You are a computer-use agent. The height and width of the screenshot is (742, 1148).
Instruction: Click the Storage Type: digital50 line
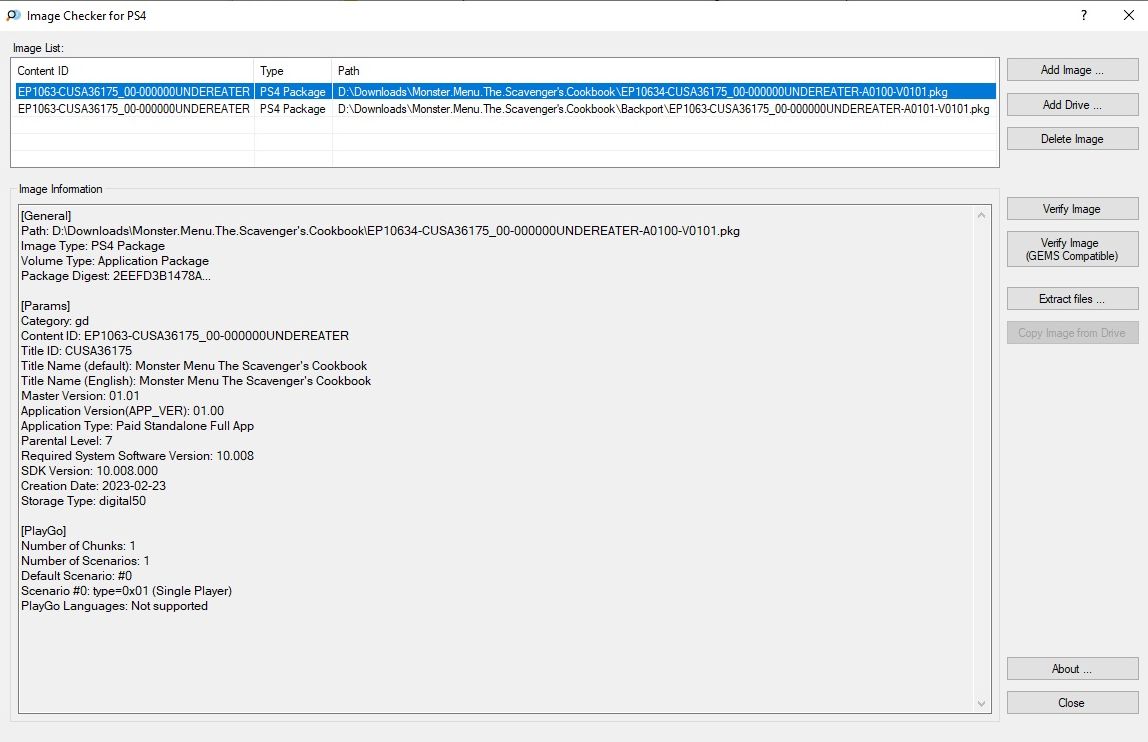(x=83, y=501)
